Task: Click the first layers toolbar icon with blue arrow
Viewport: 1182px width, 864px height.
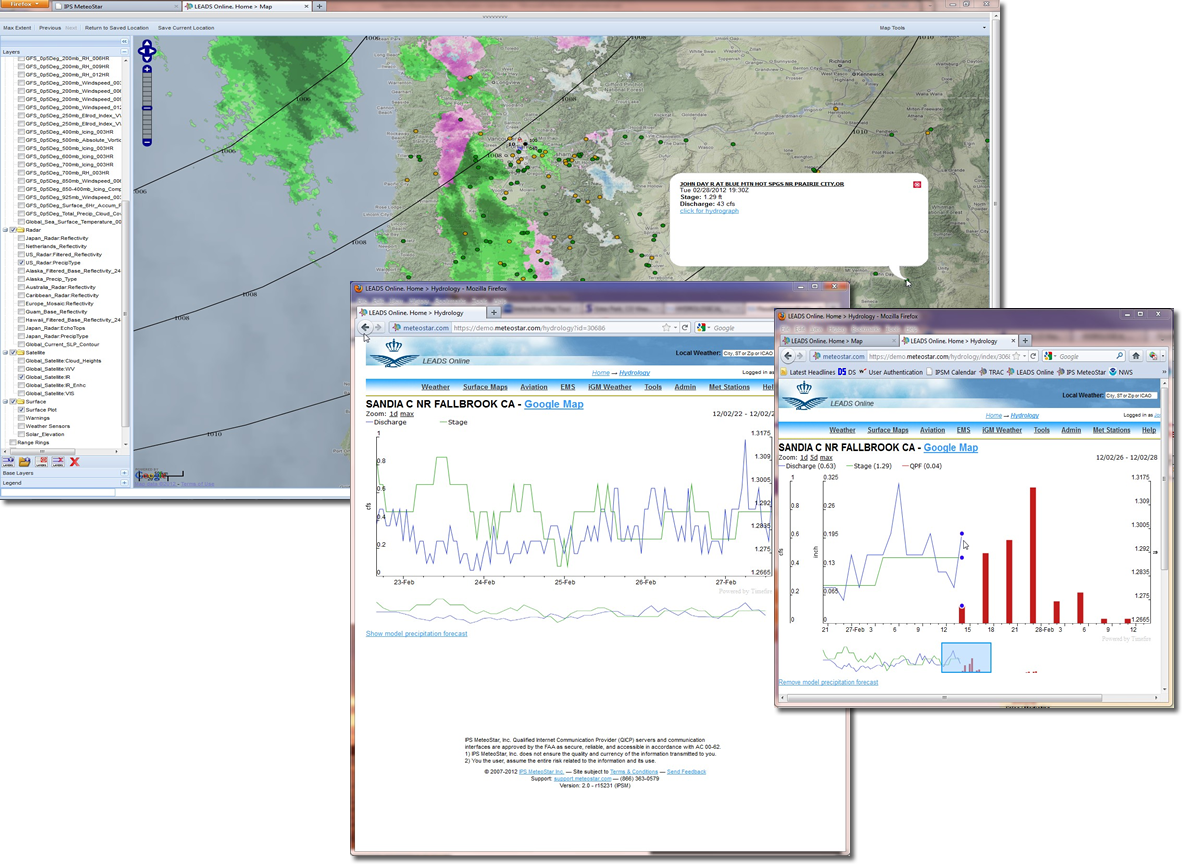Action: point(8,461)
